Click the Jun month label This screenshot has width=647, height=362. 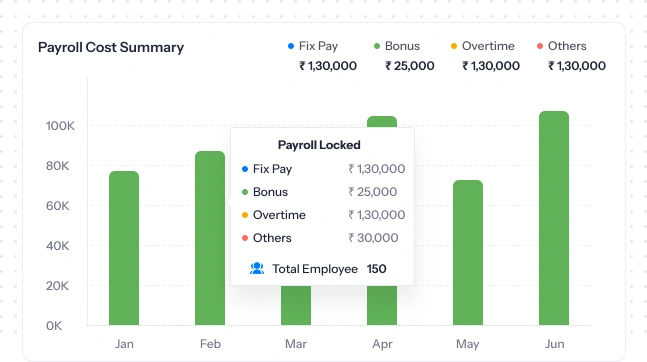pyautogui.click(x=555, y=344)
